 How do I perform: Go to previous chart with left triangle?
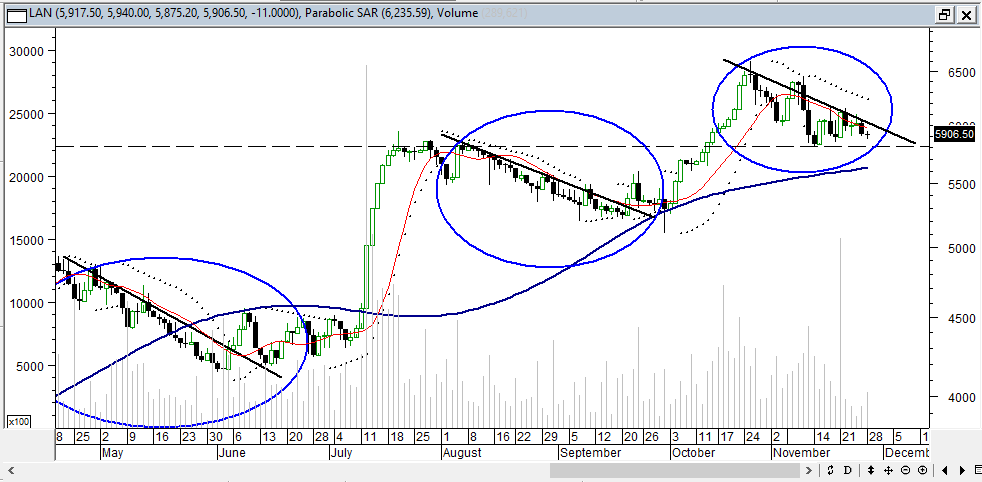point(945,469)
